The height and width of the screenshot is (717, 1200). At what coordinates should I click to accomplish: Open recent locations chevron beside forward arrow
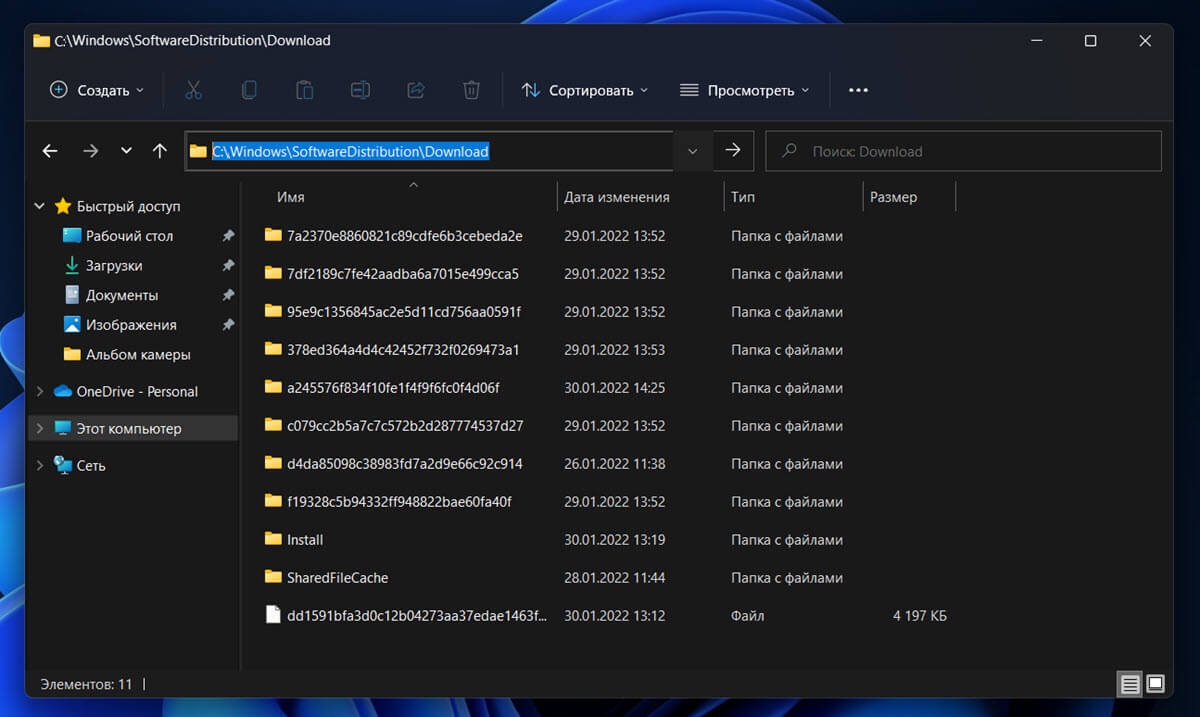click(x=126, y=151)
